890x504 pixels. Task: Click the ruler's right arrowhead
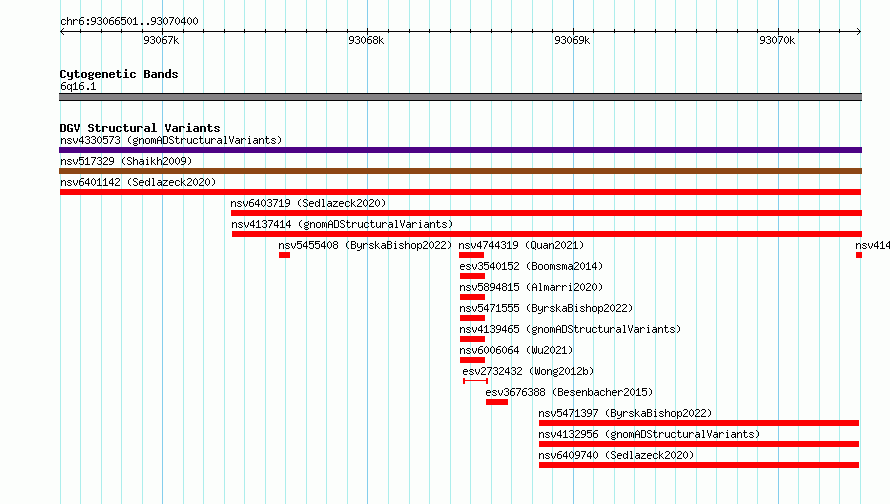pyautogui.click(x=859, y=31)
